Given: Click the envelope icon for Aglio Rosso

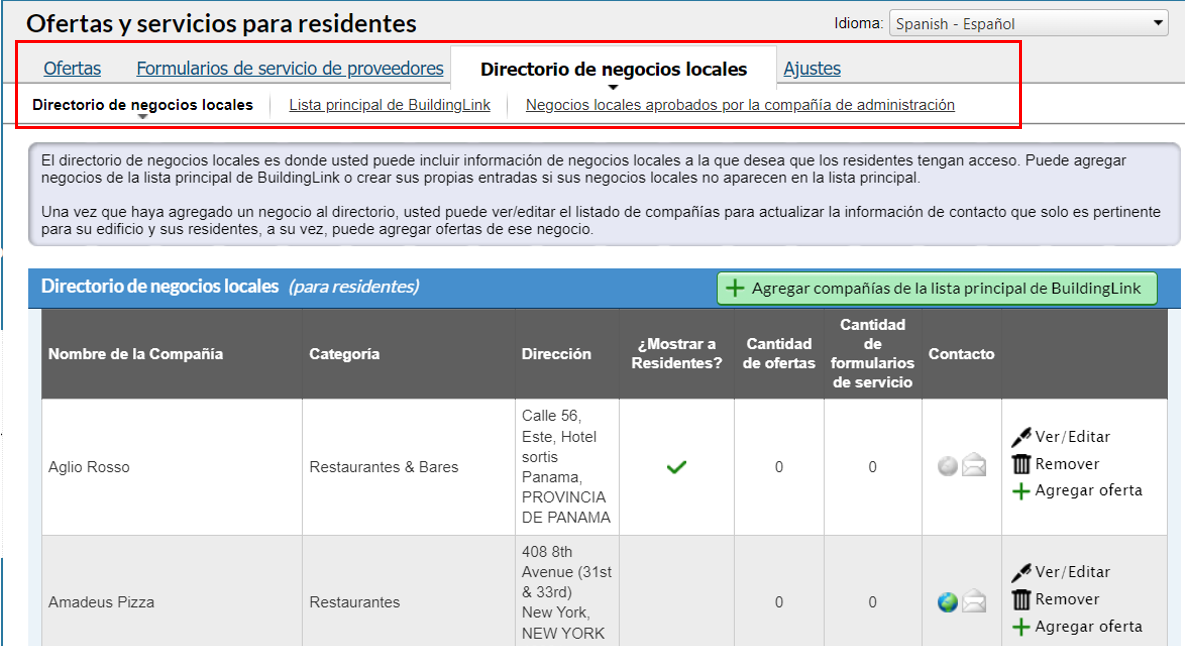Looking at the screenshot, I should click(974, 465).
